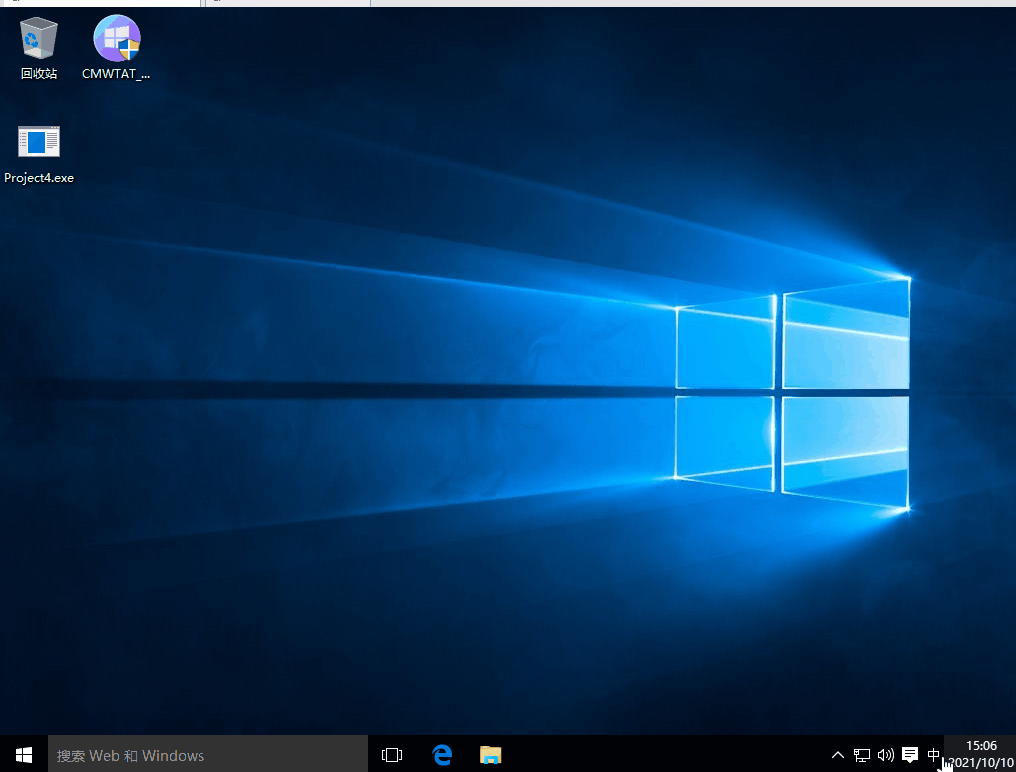Show hidden tray icons with the chevron

click(x=837, y=754)
